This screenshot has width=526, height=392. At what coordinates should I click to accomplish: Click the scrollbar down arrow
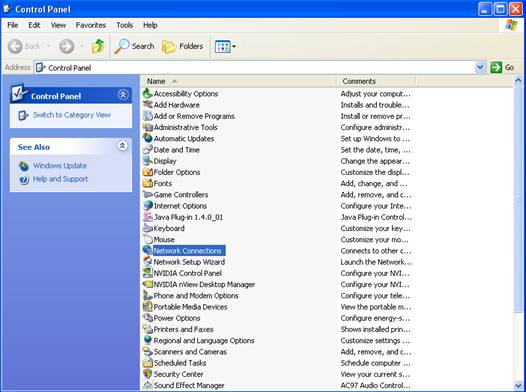pos(518,385)
